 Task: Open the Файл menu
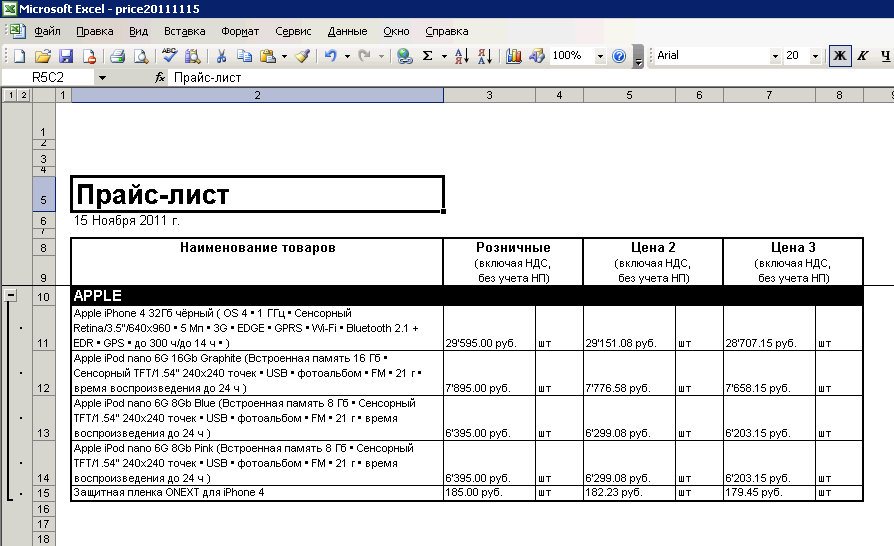point(47,31)
